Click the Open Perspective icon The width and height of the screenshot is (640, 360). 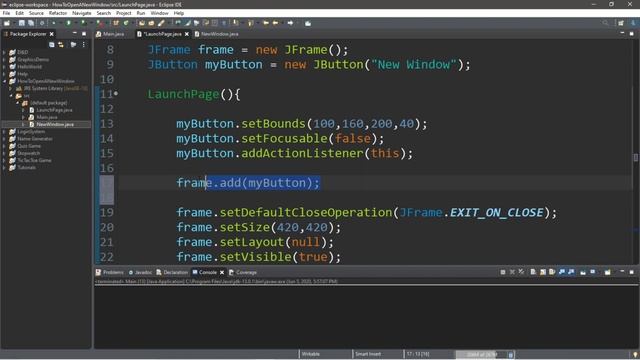(x=621, y=23)
